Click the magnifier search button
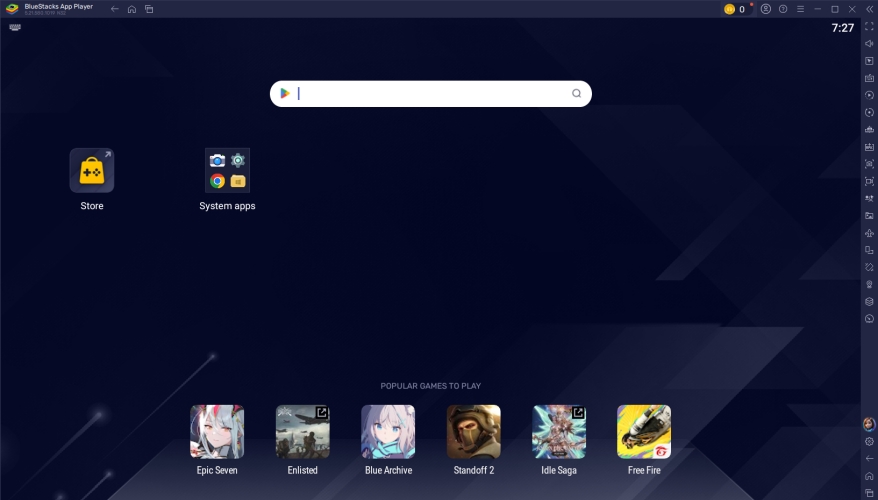The height and width of the screenshot is (500, 878). (576, 94)
